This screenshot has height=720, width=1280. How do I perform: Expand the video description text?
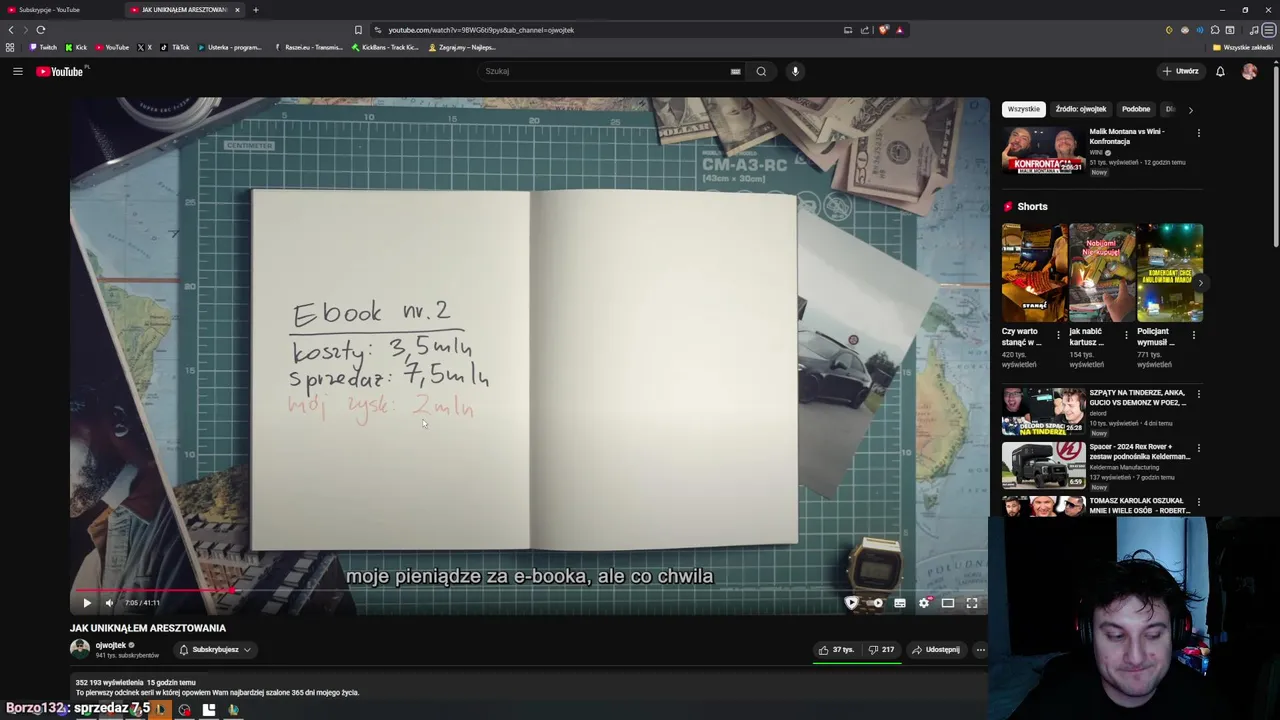pos(217,692)
